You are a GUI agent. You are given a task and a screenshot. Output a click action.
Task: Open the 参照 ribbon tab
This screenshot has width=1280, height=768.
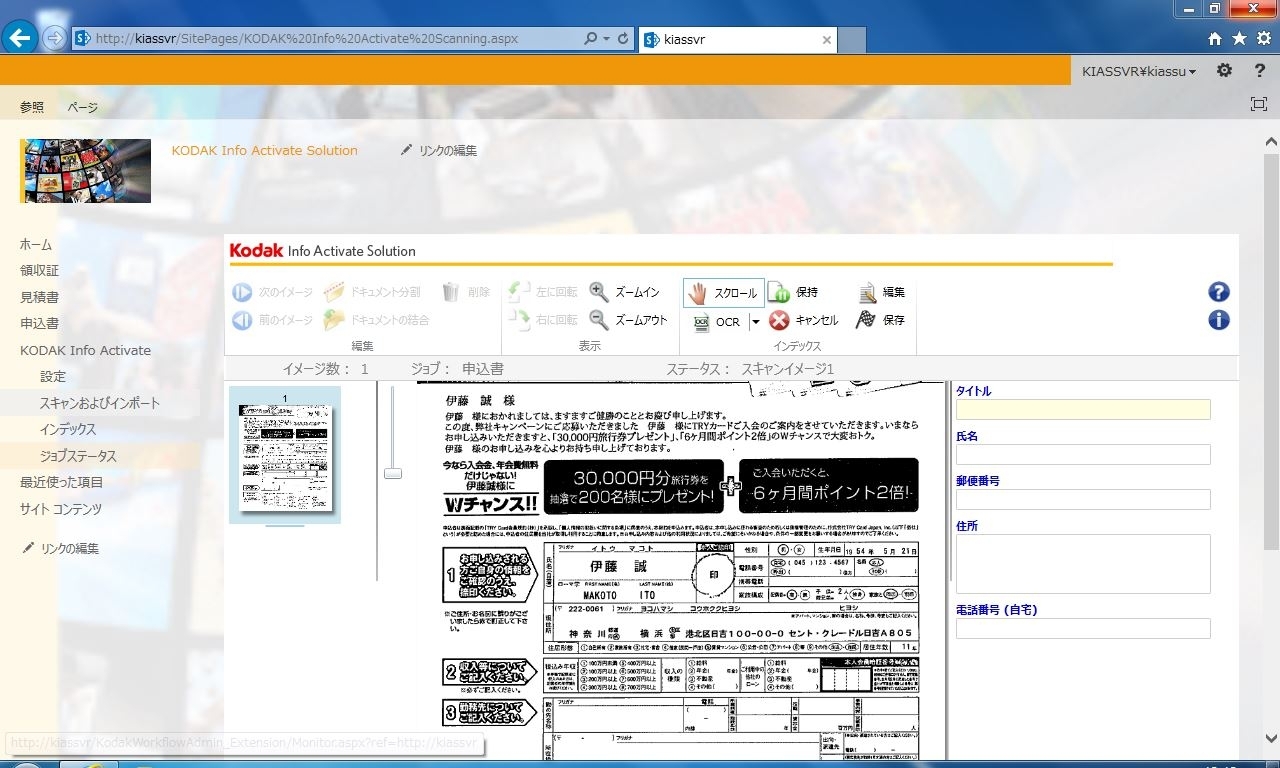point(32,107)
